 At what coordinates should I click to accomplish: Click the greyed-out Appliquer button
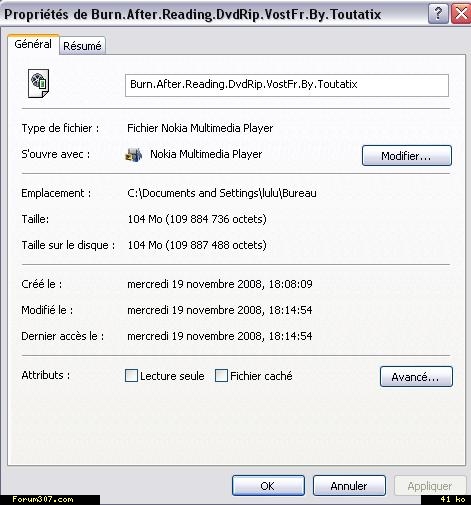click(x=430, y=486)
